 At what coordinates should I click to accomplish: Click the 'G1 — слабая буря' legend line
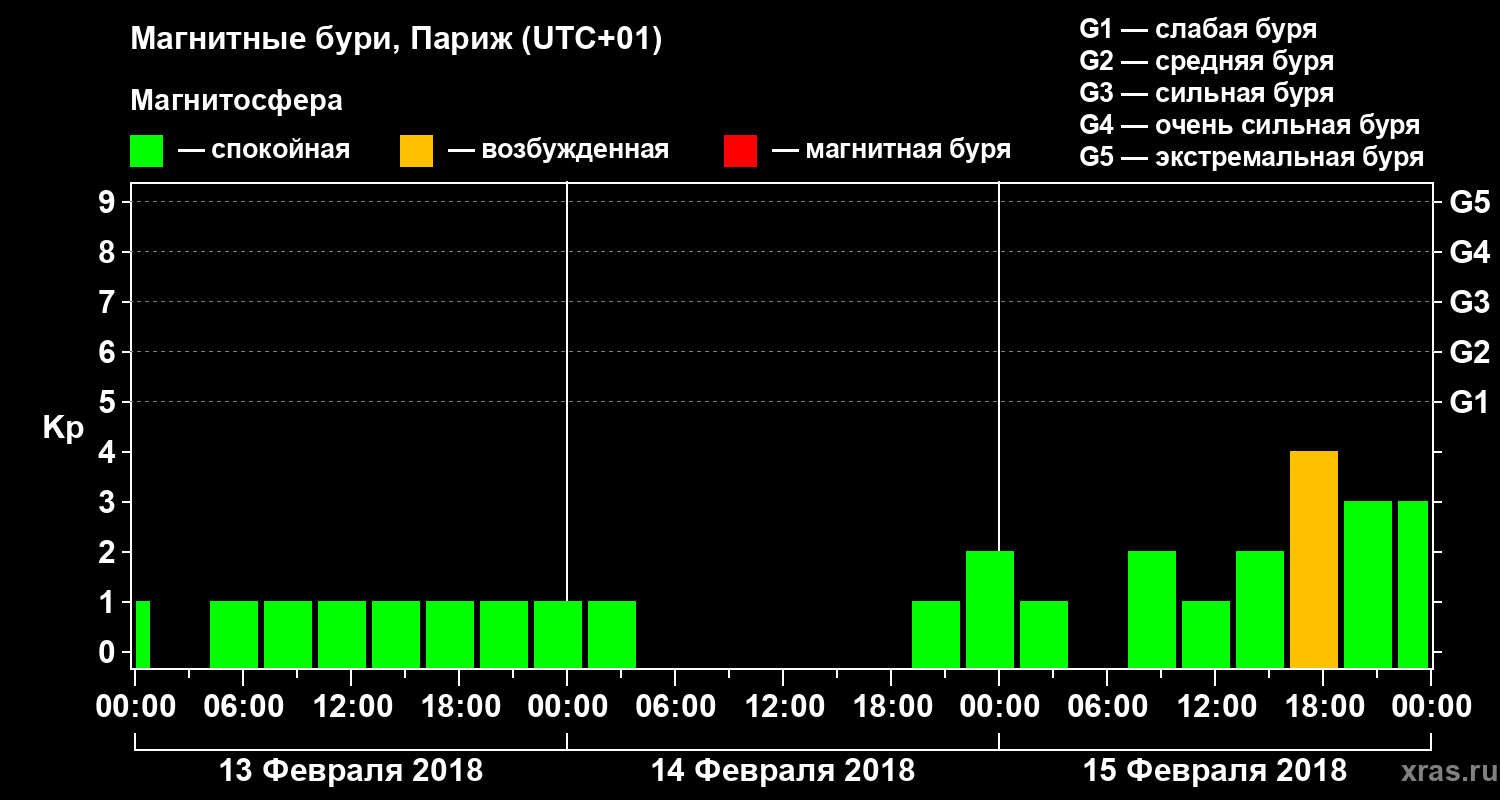(1198, 29)
